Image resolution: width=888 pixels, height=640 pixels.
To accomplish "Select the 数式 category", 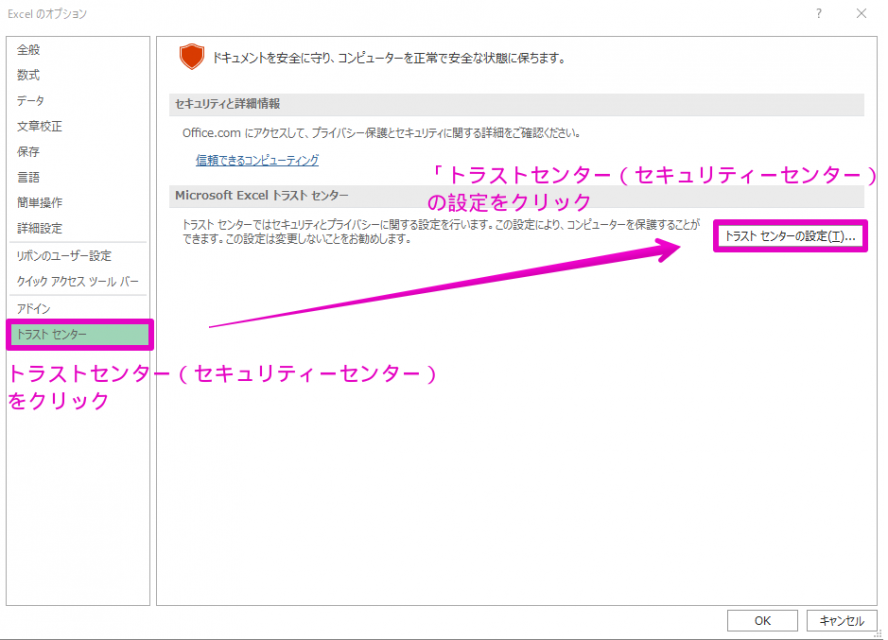I will point(28,75).
